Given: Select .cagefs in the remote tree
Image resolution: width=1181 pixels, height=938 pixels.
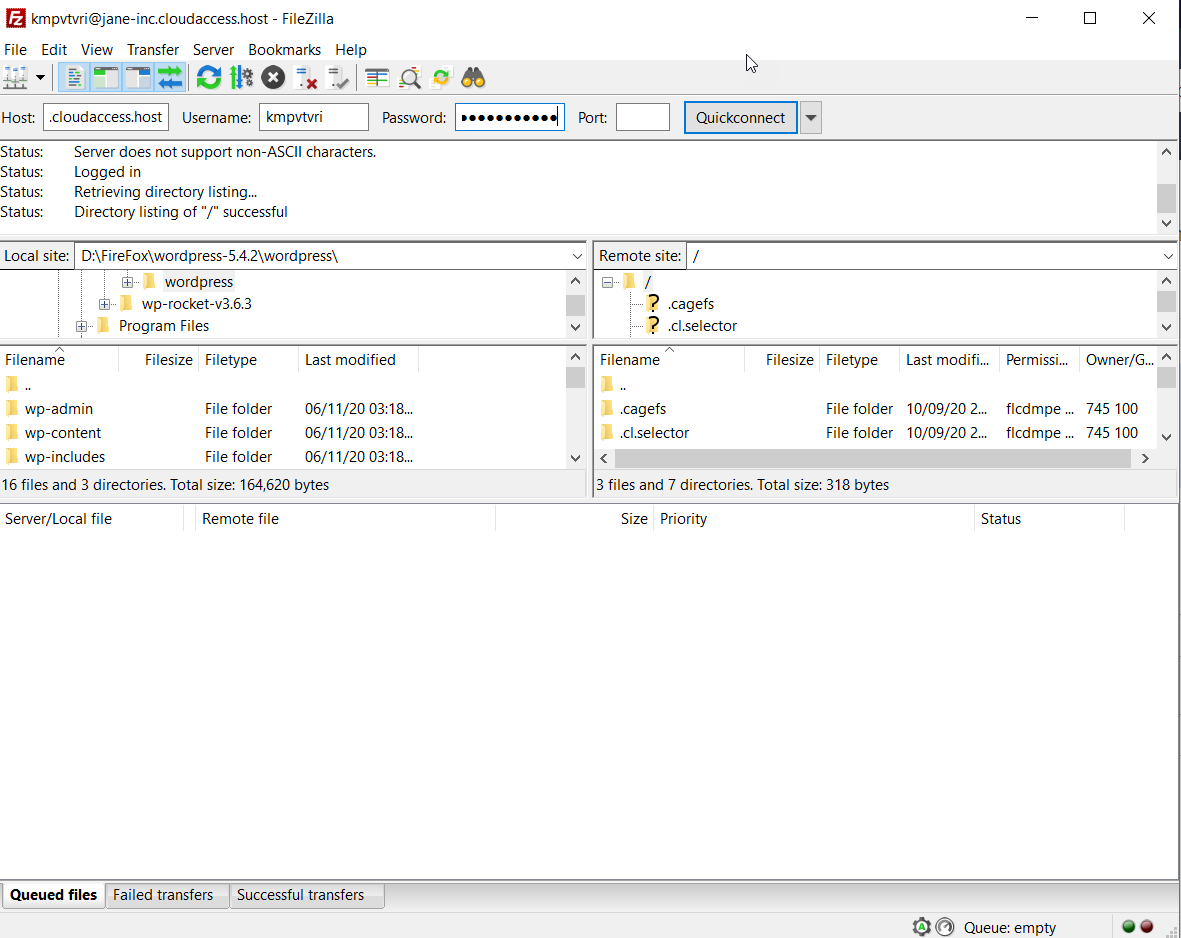Looking at the screenshot, I should coord(691,304).
